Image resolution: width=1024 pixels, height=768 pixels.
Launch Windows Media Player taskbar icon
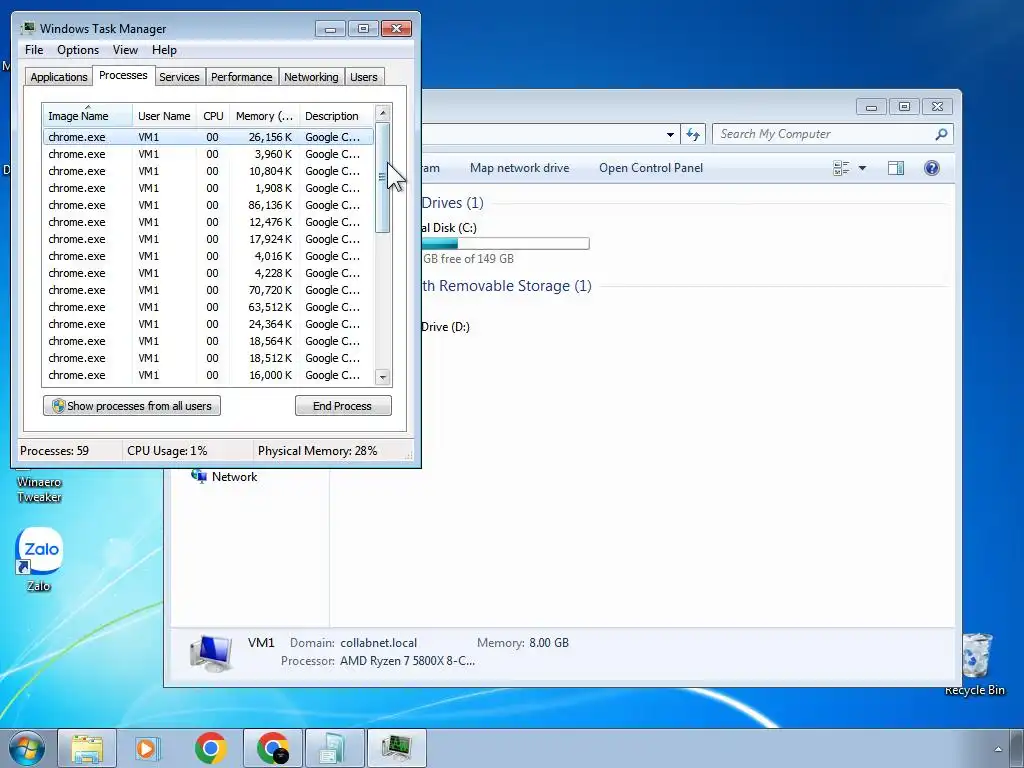(148, 748)
